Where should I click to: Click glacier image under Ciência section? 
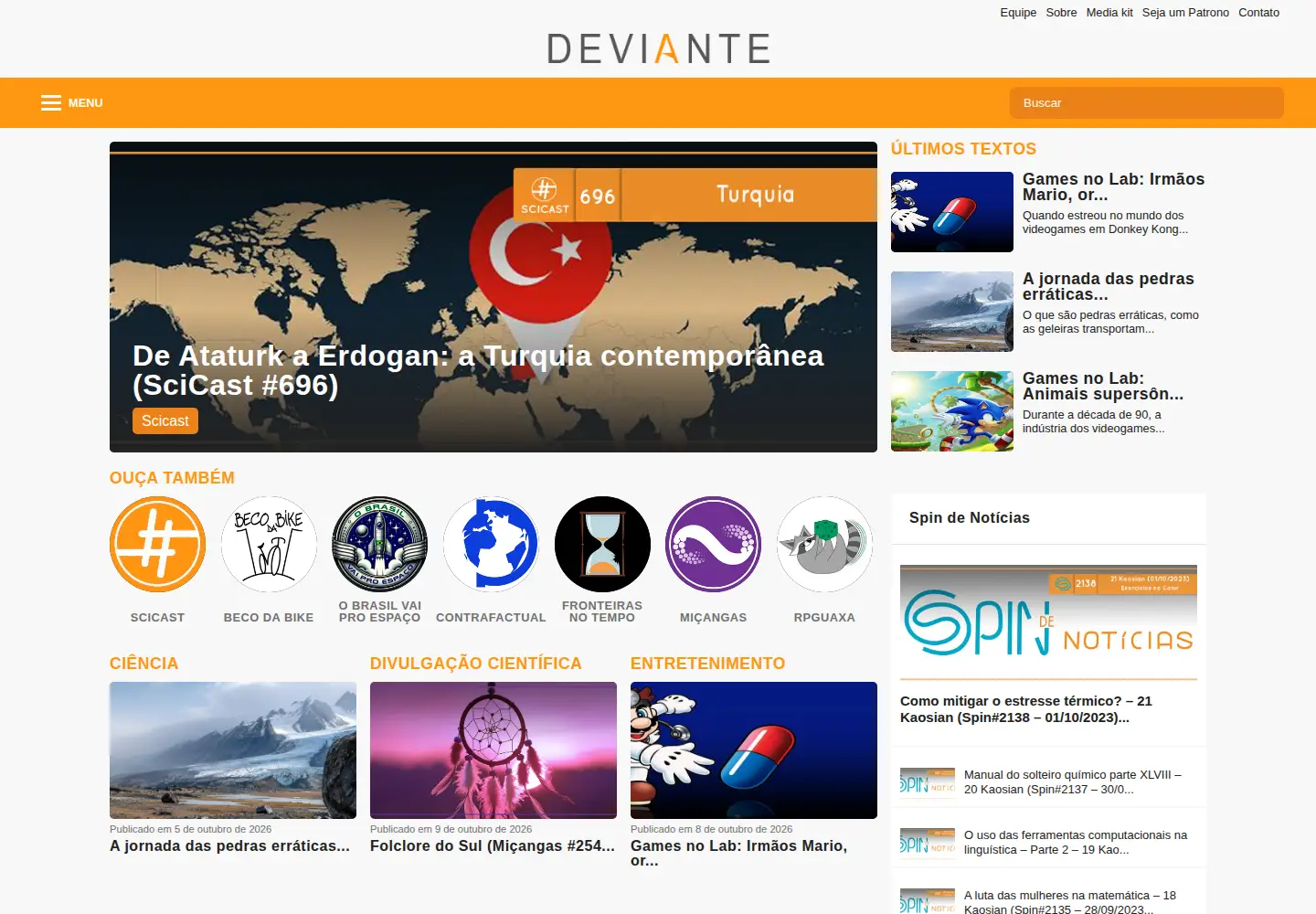pos(233,750)
